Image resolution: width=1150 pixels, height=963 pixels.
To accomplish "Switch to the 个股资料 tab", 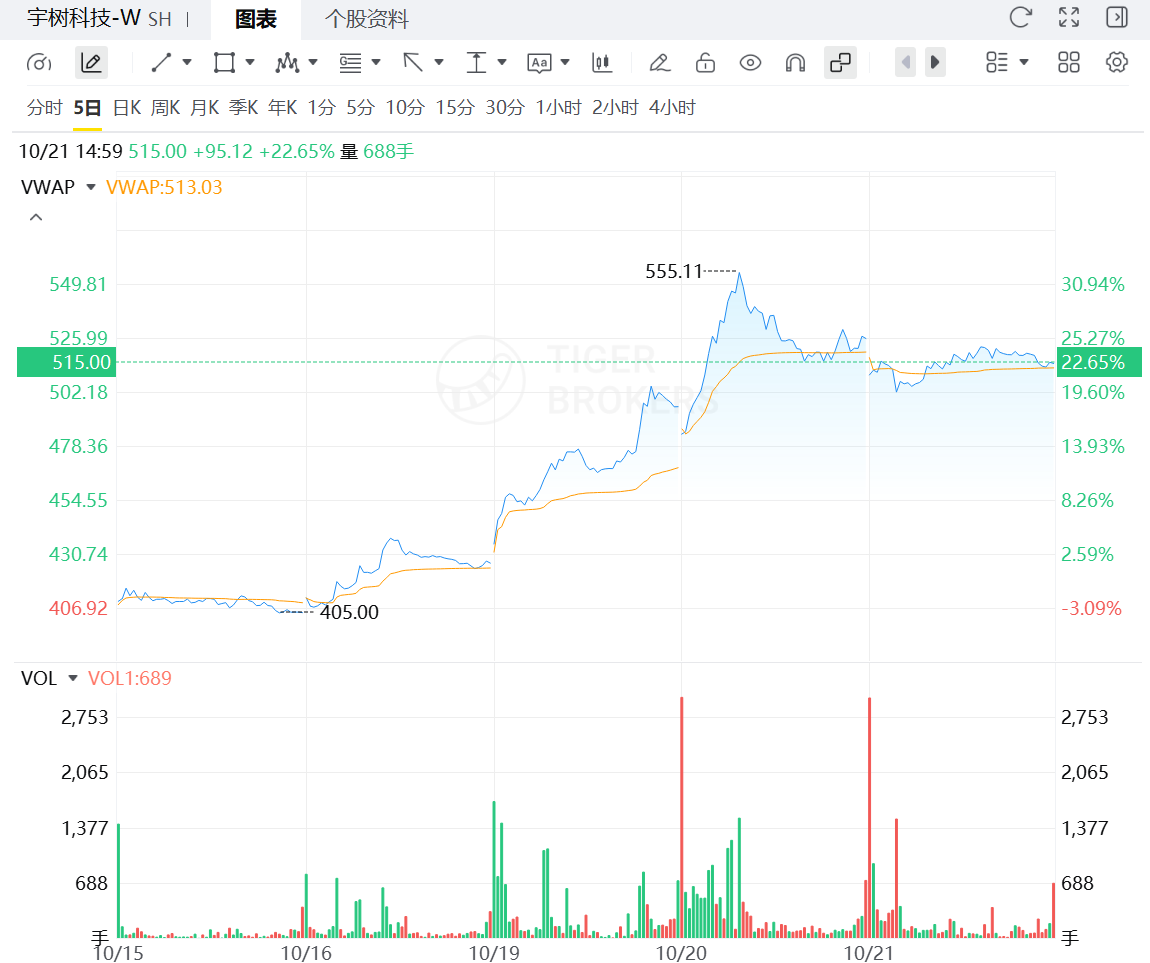I will pyautogui.click(x=367, y=19).
